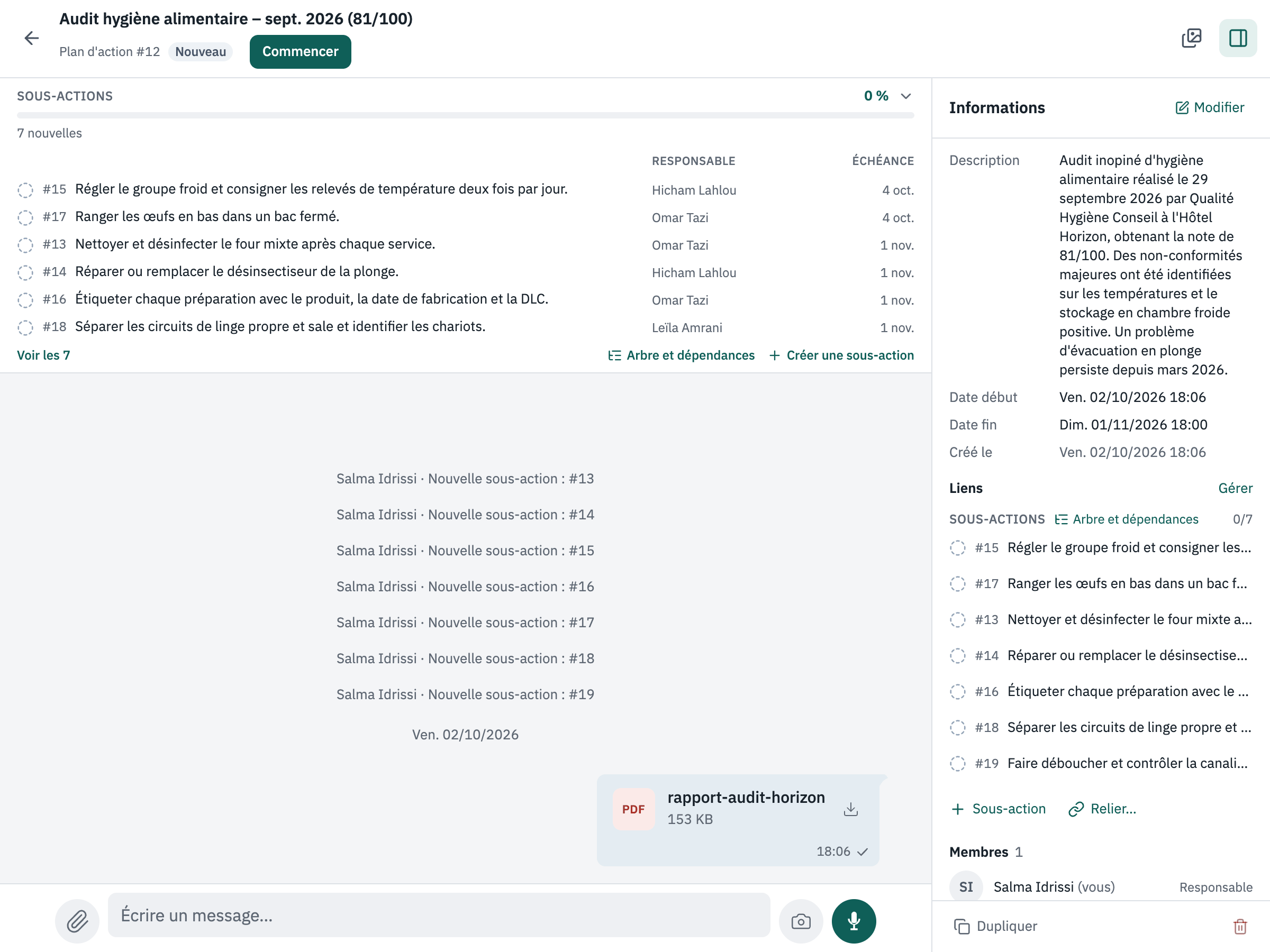The image size is (1270, 952).
Task: Click the Dupliquer button
Action: (x=995, y=926)
